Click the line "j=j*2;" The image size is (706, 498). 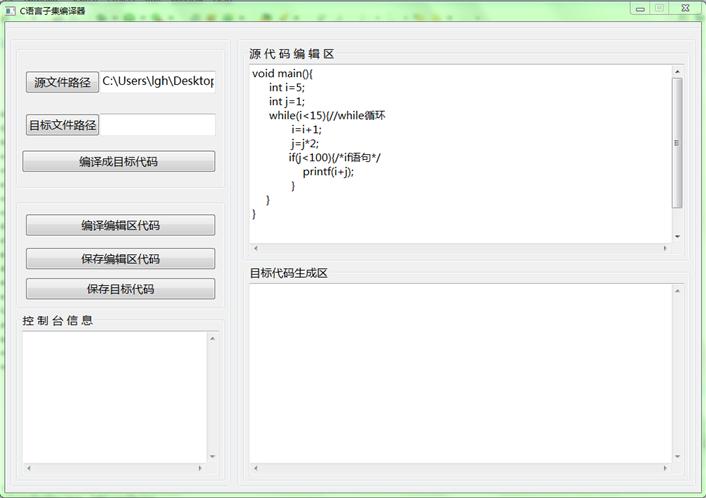305,144
